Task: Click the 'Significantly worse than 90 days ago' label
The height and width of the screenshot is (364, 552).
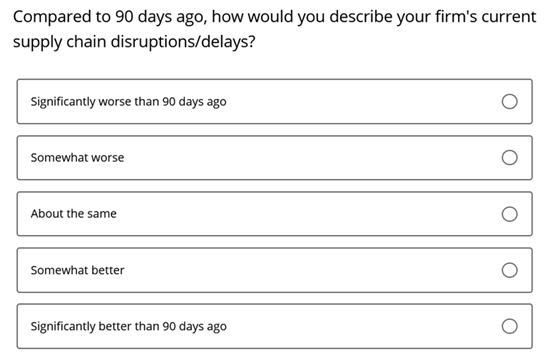Action: (x=128, y=102)
